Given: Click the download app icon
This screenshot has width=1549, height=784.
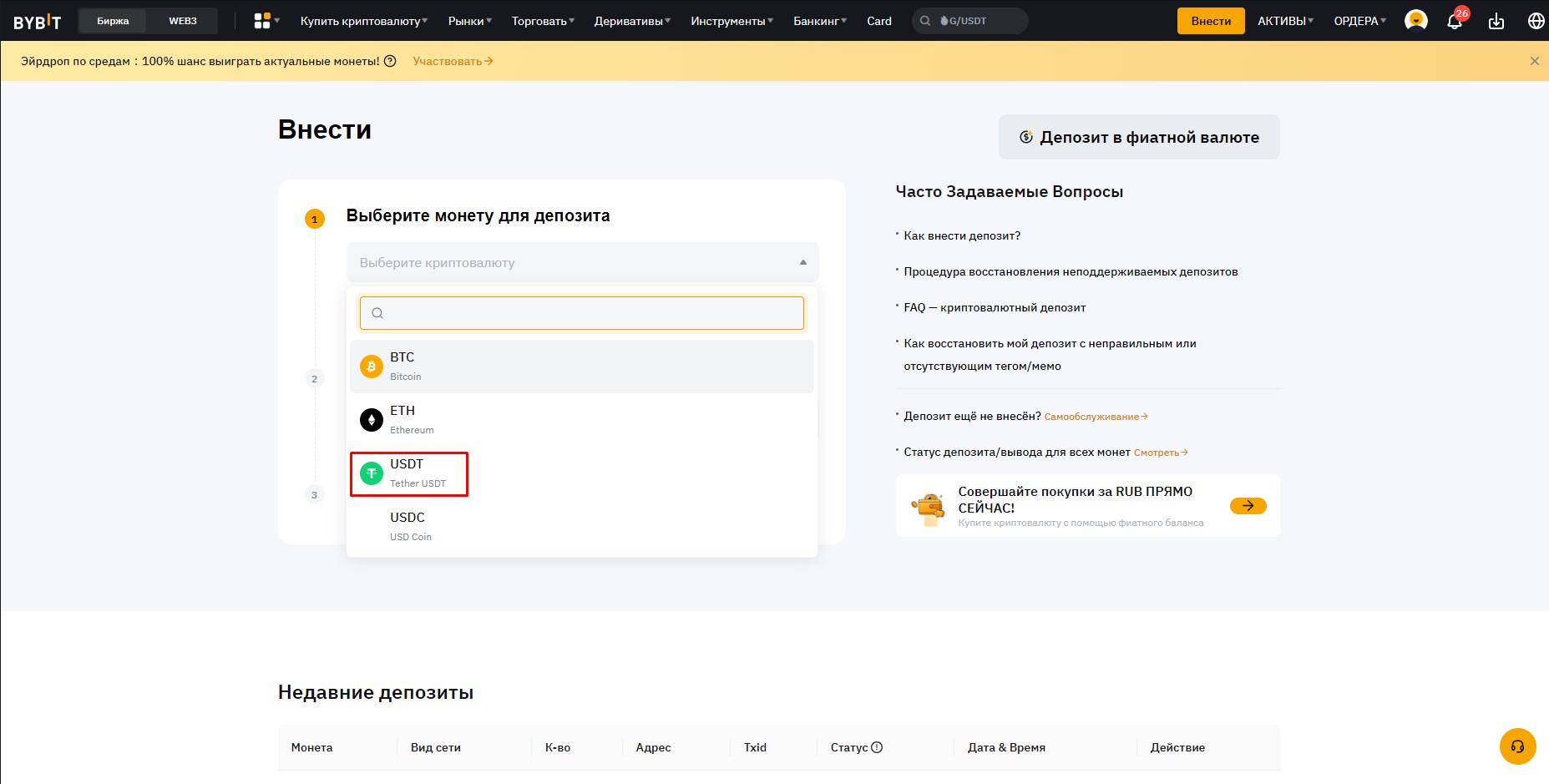Looking at the screenshot, I should point(1496,21).
